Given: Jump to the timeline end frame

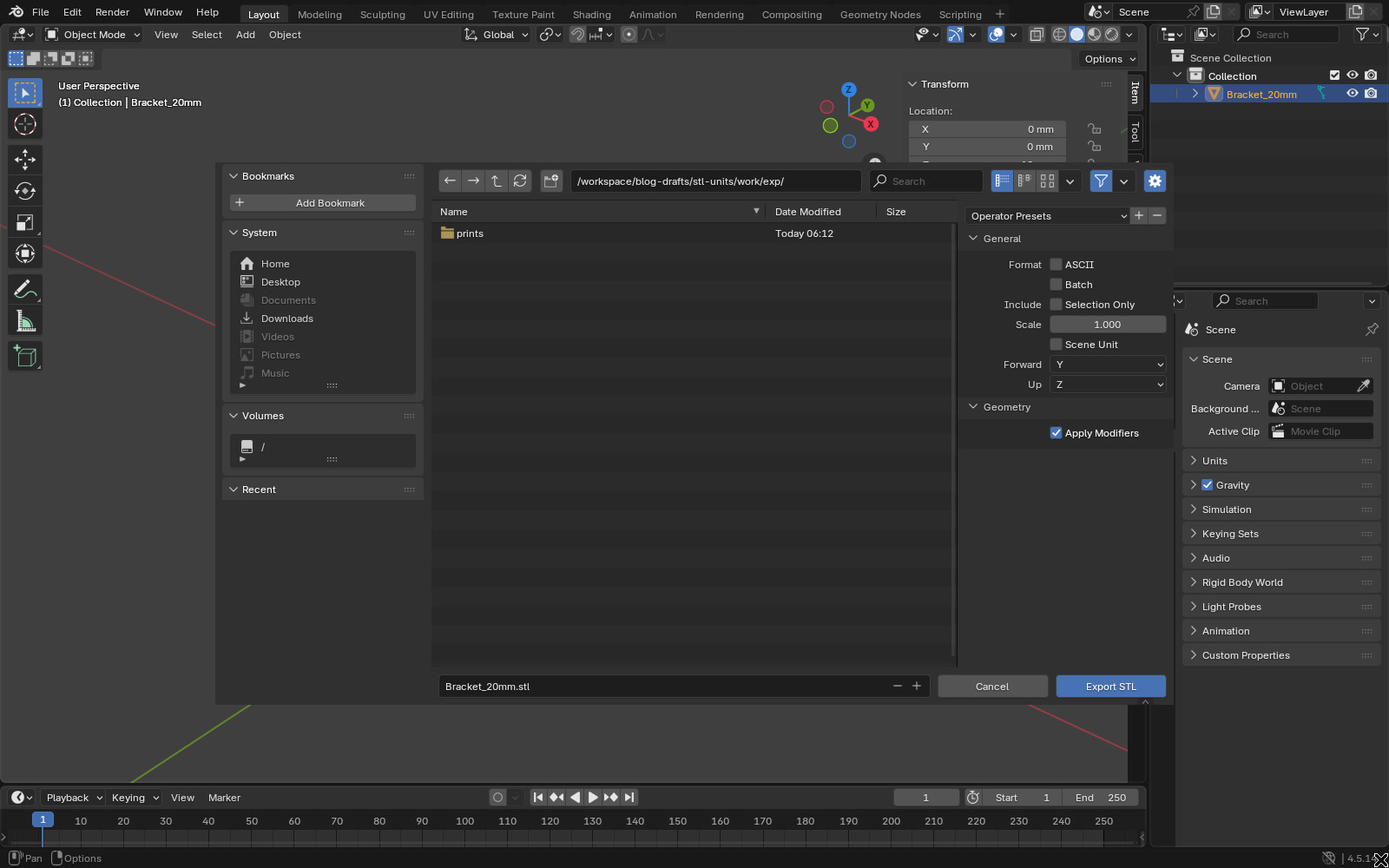Looking at the screenshot, I should [629, 797].
